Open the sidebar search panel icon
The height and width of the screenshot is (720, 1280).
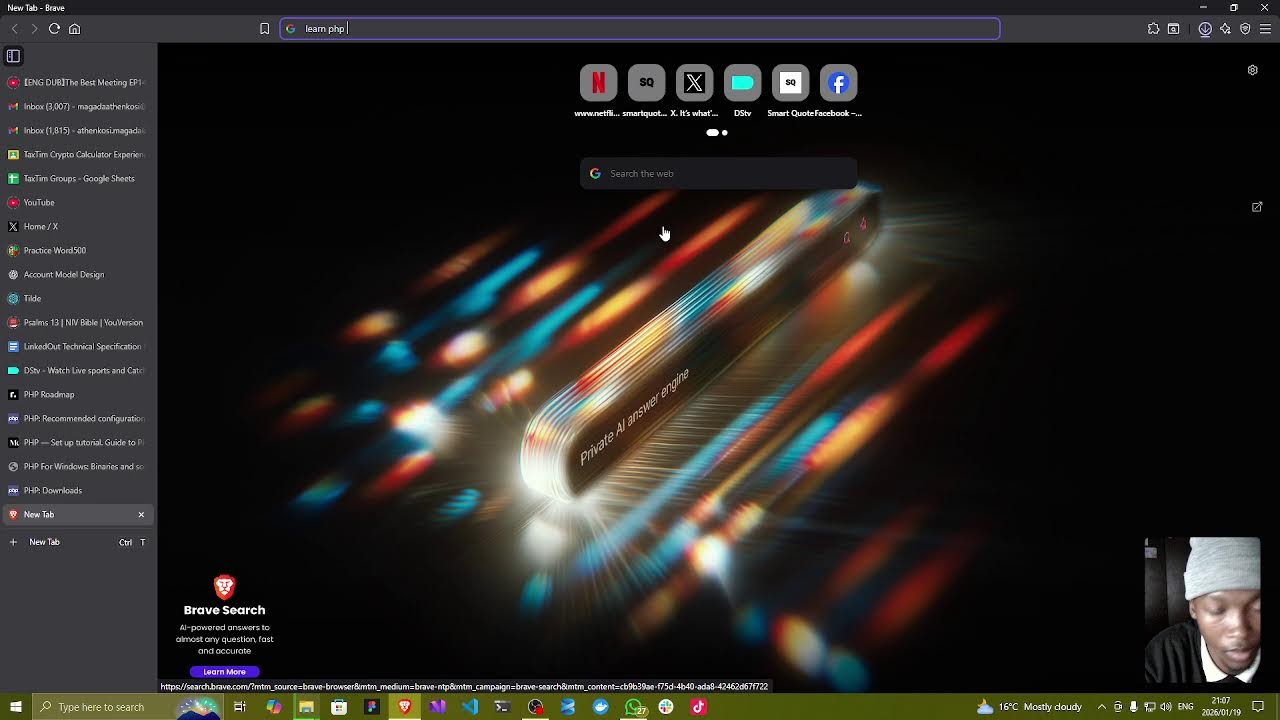pos(1173,29)
